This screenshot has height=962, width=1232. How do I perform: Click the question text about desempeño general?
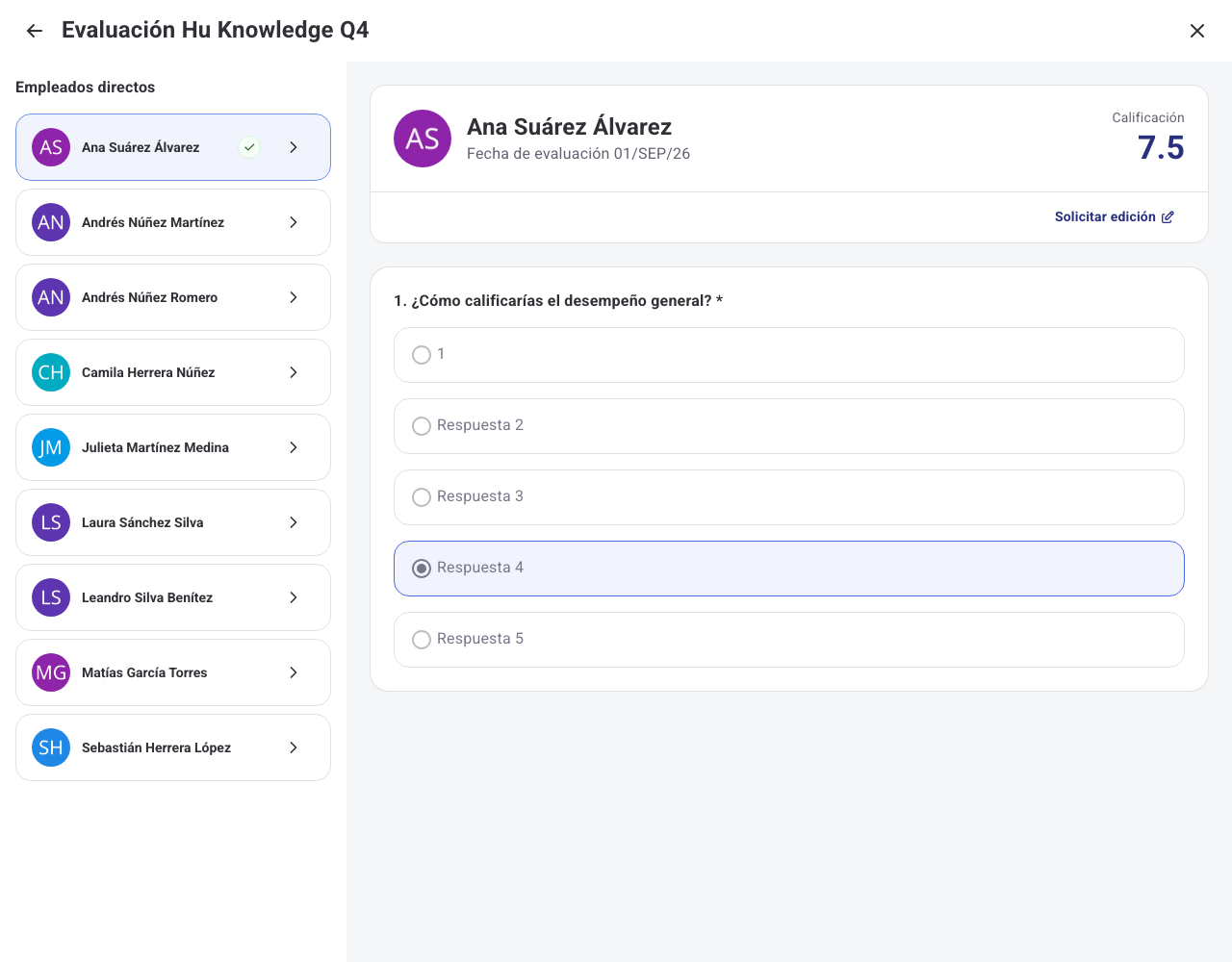[x=558, y=301]
